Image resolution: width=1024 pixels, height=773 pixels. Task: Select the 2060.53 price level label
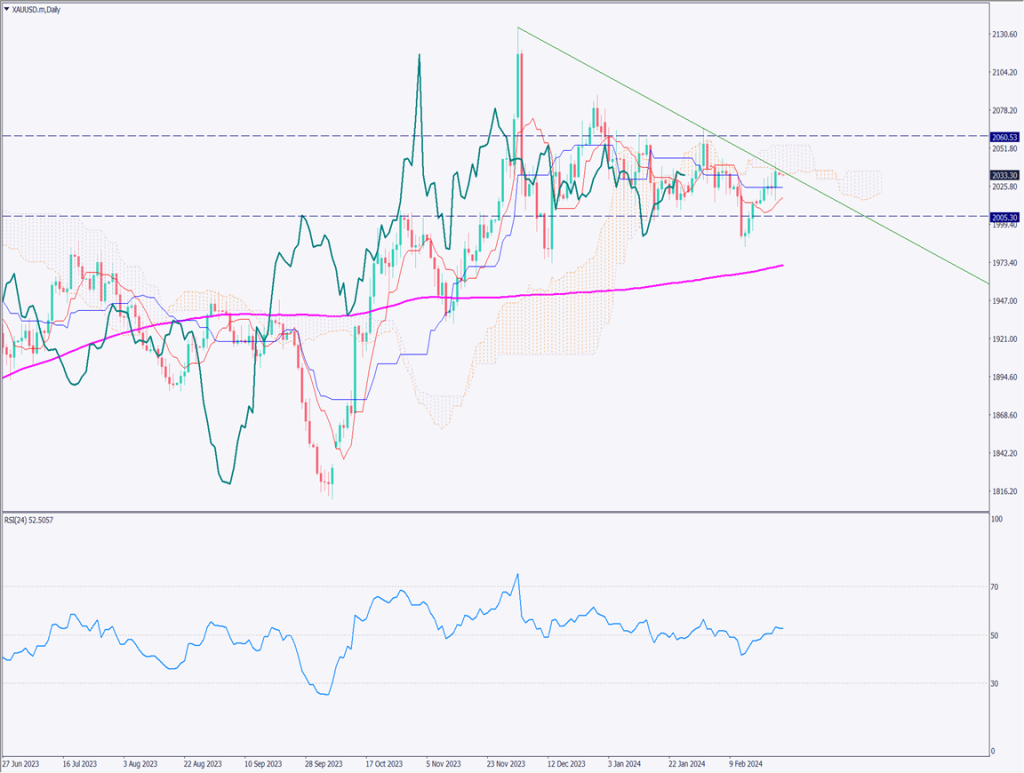[x=1005, y=137]
